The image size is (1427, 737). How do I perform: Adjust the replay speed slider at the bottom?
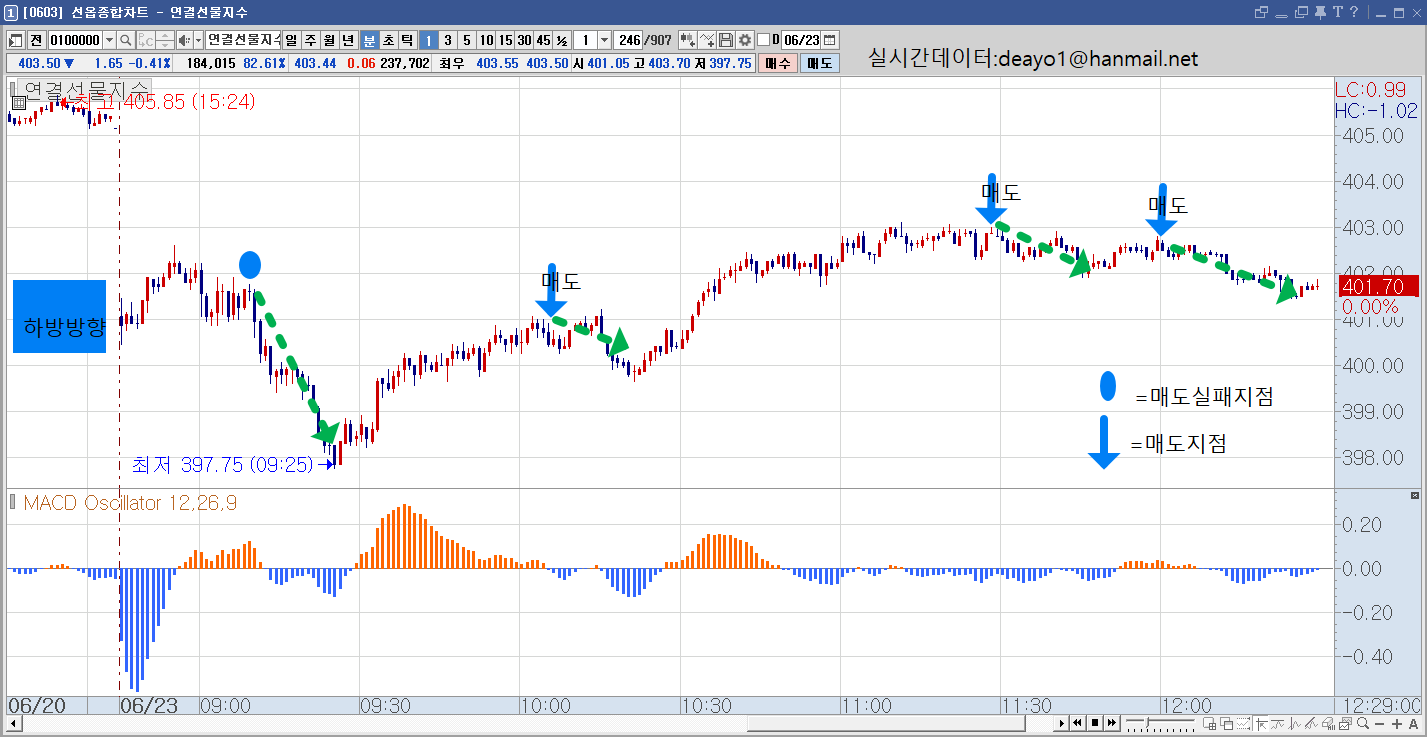tap(1147, 722)
